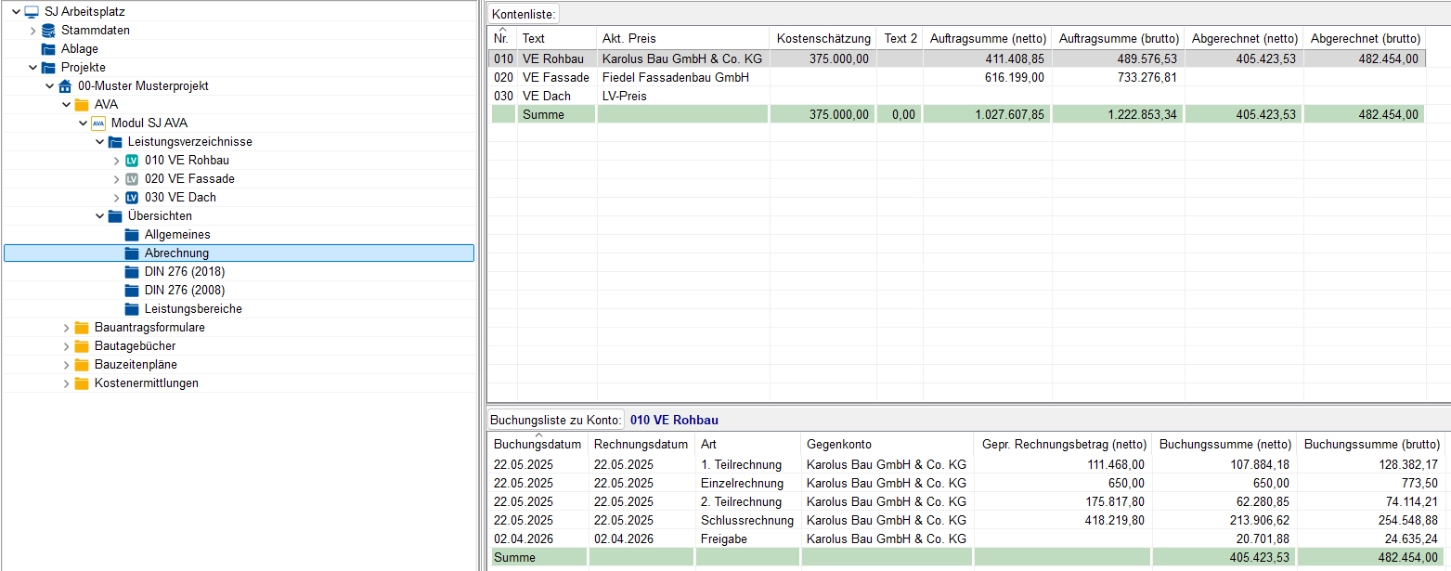This screenshot has height=571, width=1451.
Task: Click the gray LV icon of 020 VE Fassade
Action: click(x=132, y=179)
